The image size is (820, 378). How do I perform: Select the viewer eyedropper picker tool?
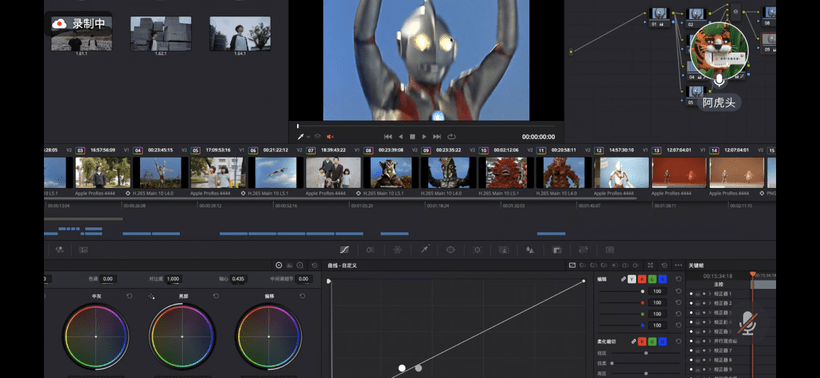coord(301,136)
